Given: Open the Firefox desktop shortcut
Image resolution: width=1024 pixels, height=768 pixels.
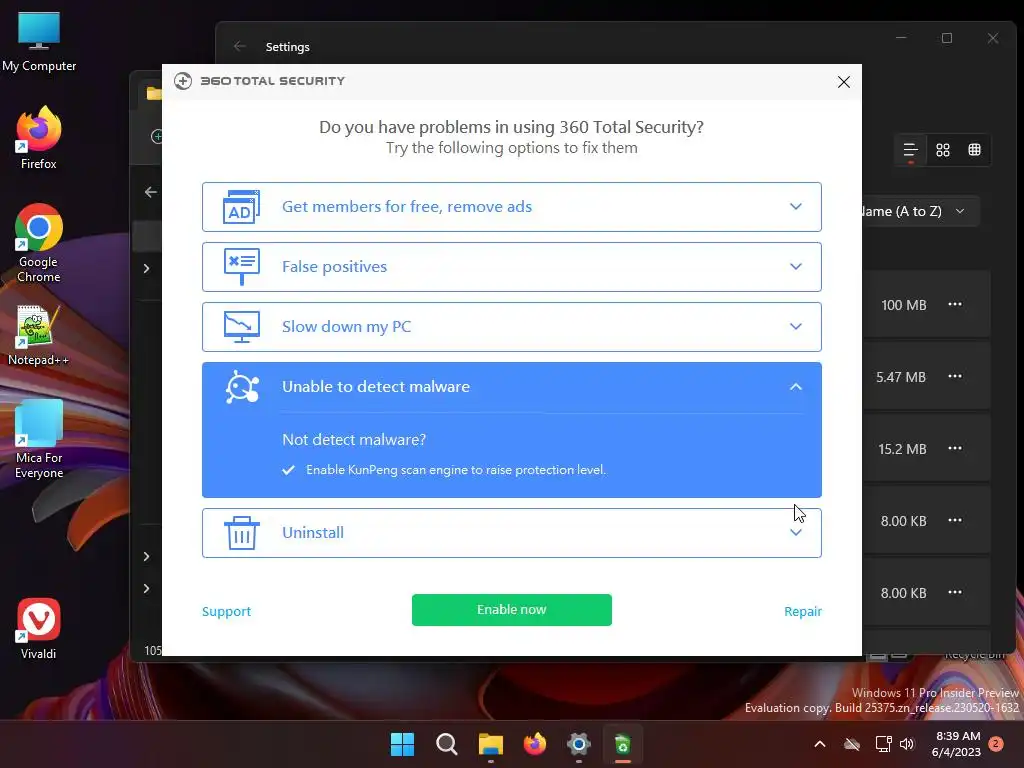Looking at the screenshot, I should pos(39,138).
